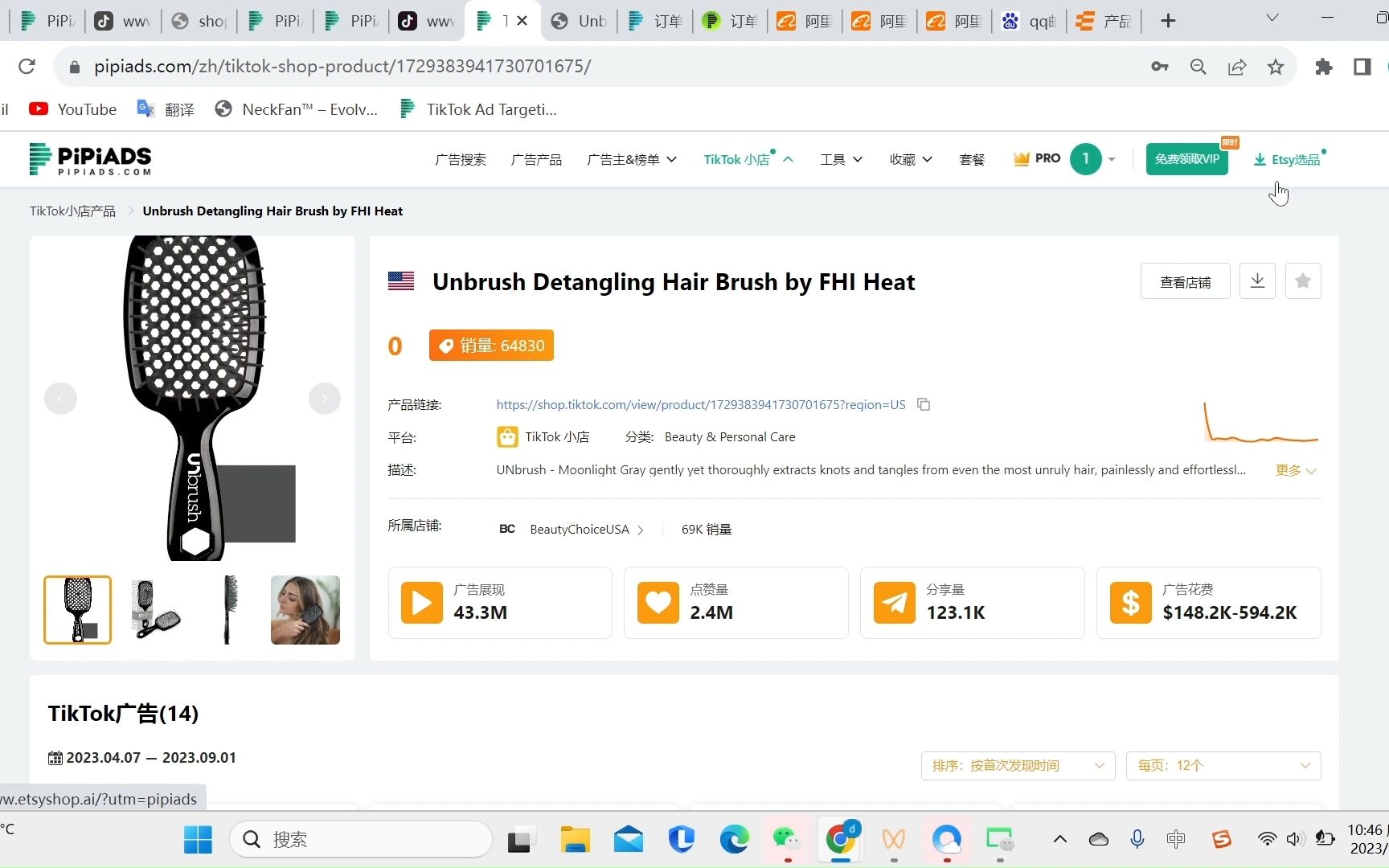
Task: Open the Mail app in taskbar
Action: [x=628, y=840]
